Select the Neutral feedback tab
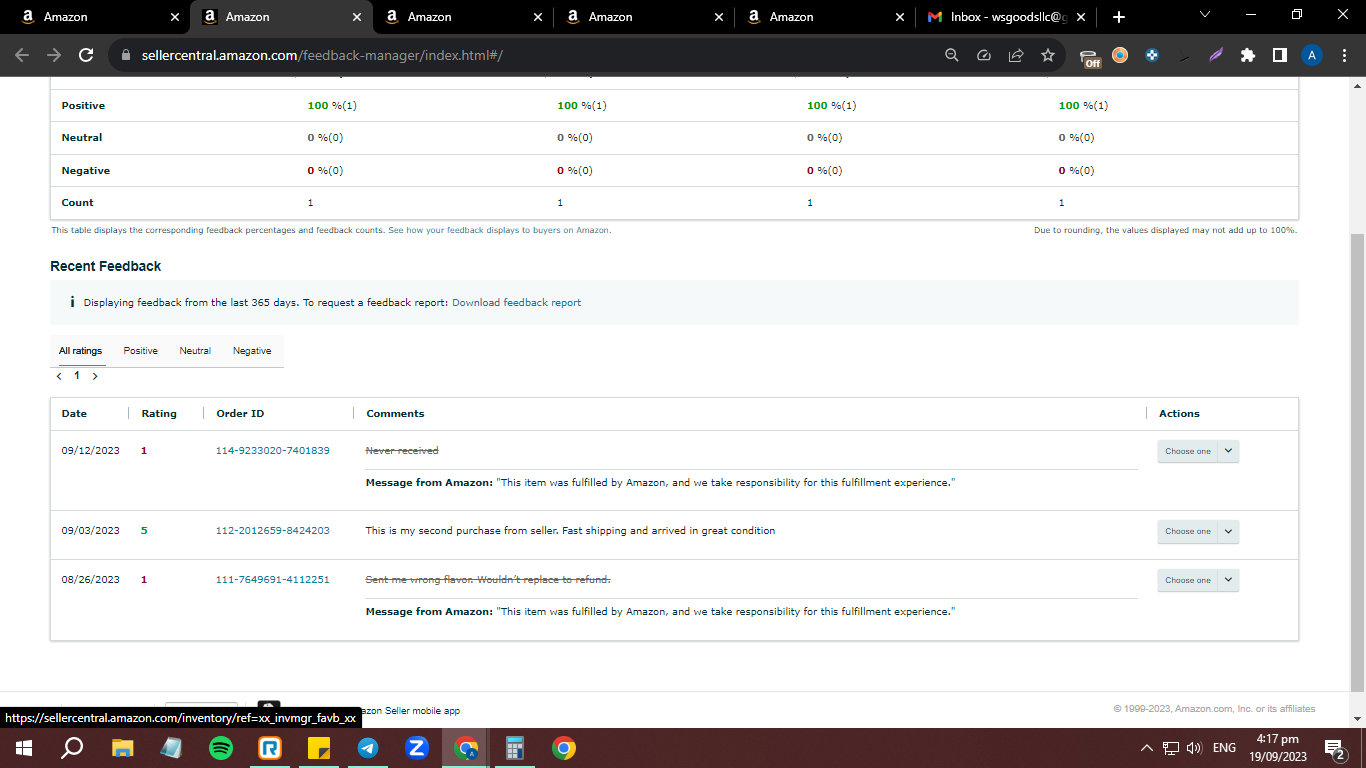 pos(195,351)
